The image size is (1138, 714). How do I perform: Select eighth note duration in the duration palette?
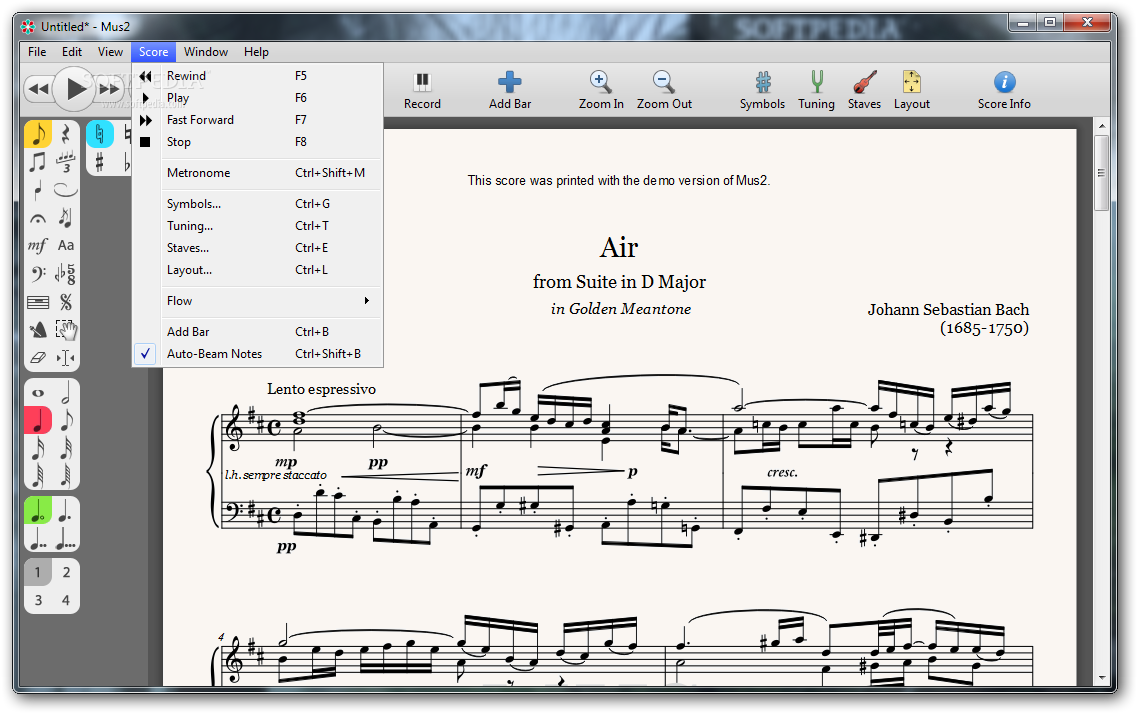[65, 421]
